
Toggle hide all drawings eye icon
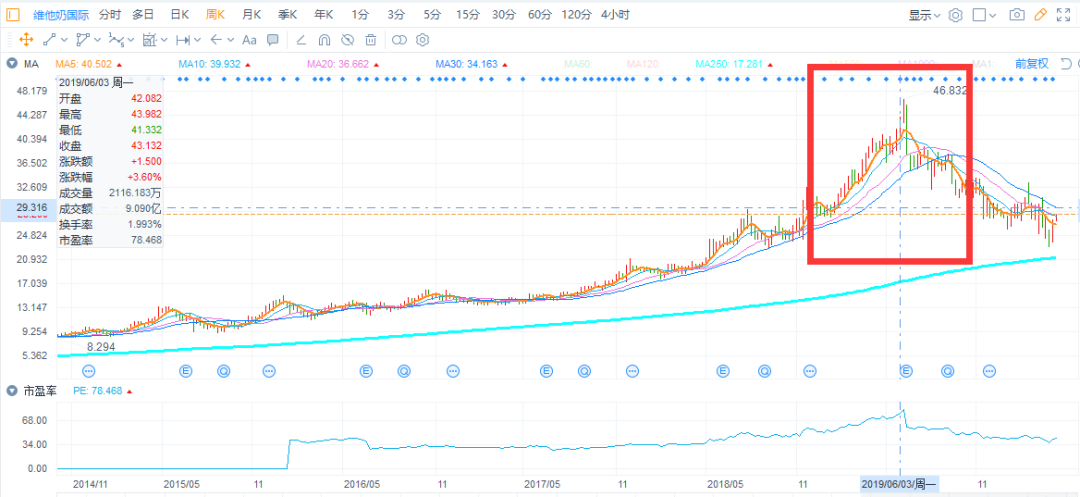click(x=347, y=39)
